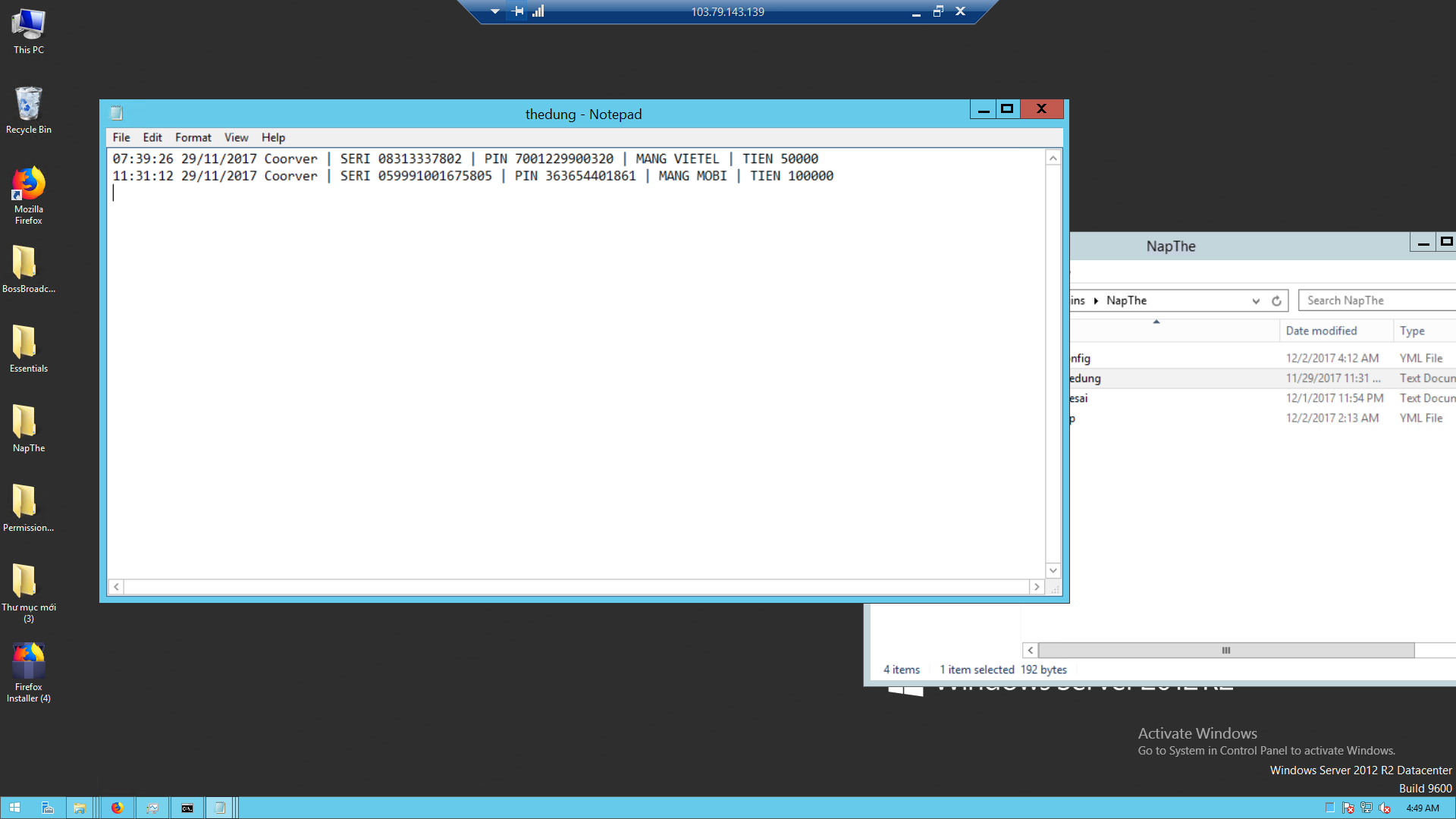Viewport: 1456px width, 819px height.
Task: Click the Explorer horizontal scrollbar thumb
Action: (1225, 651)
